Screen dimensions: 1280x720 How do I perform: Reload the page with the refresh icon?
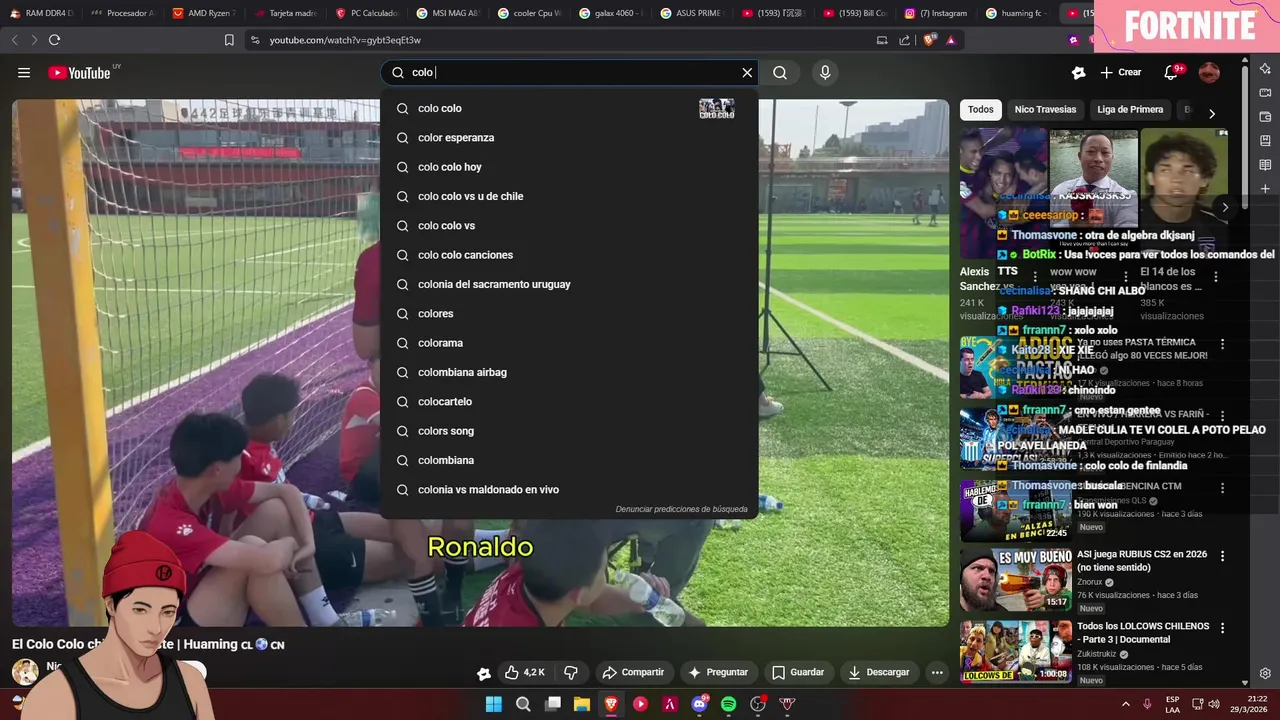coord(54,40)
